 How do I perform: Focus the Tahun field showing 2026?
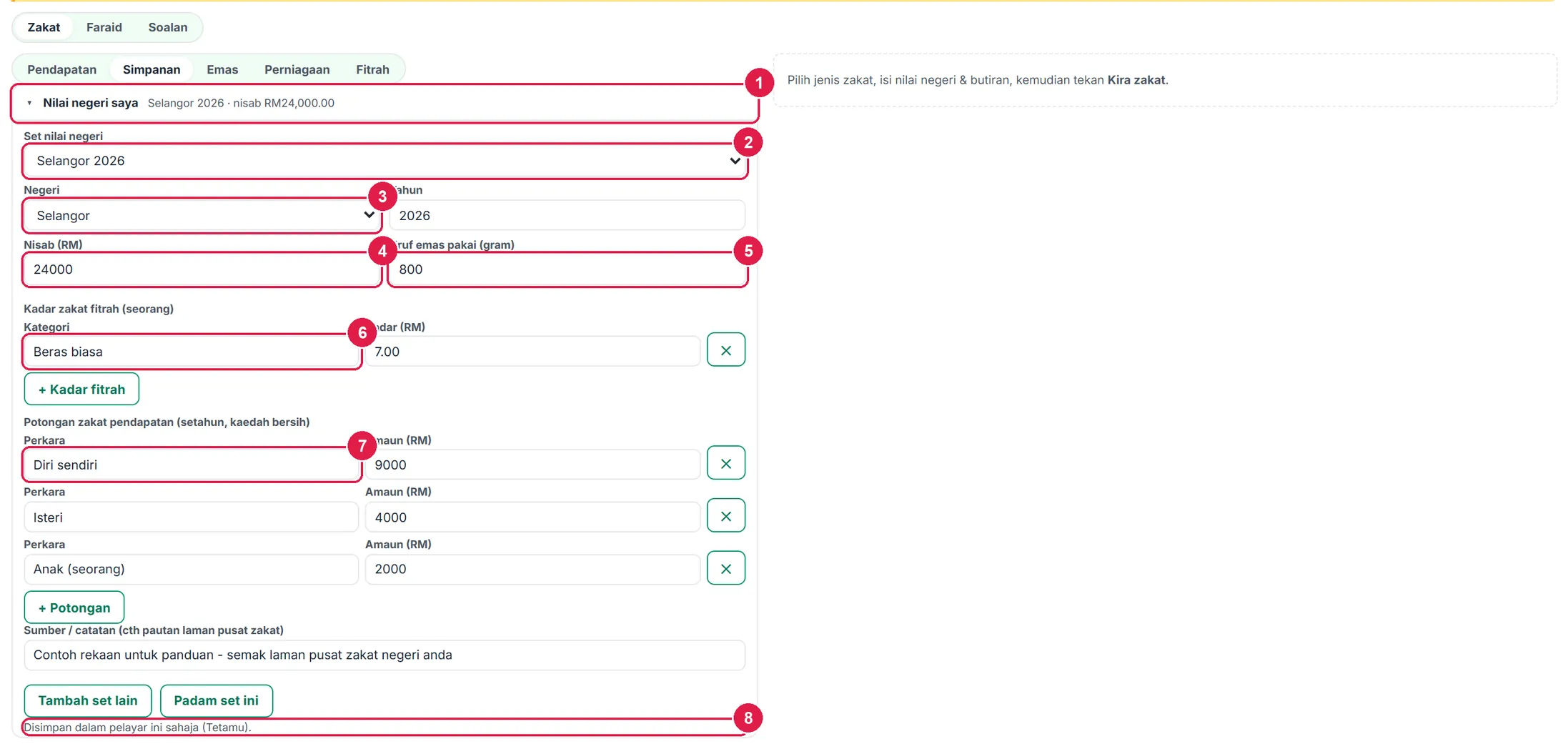click(x=567, y=215)
